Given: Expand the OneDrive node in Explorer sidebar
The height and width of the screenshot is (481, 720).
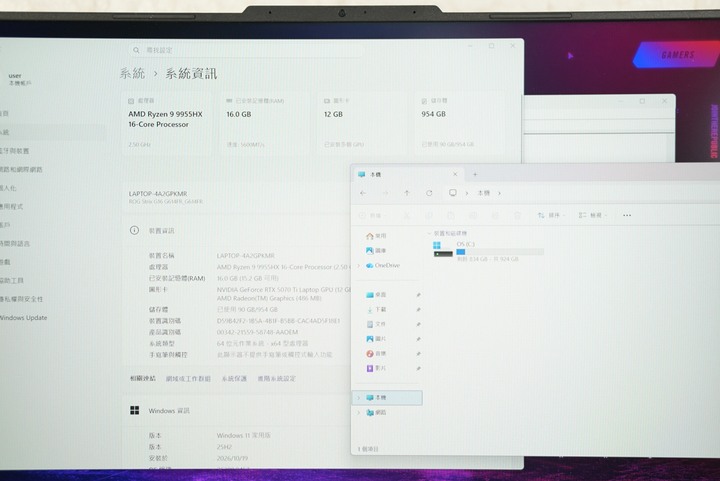Looking at the screenshot, I should (359, 266).
